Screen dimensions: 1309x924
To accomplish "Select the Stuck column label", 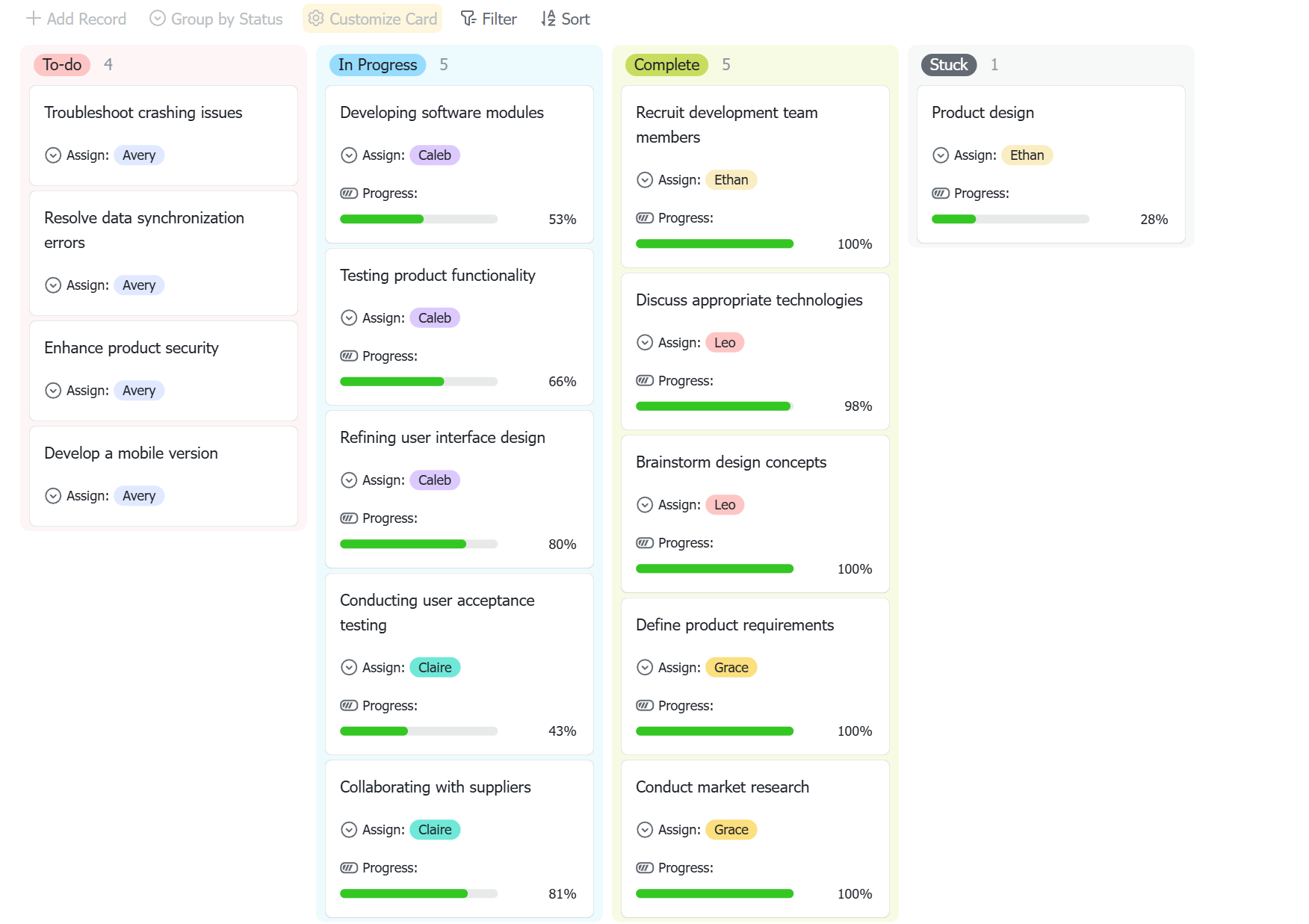I will coord(949,65).
